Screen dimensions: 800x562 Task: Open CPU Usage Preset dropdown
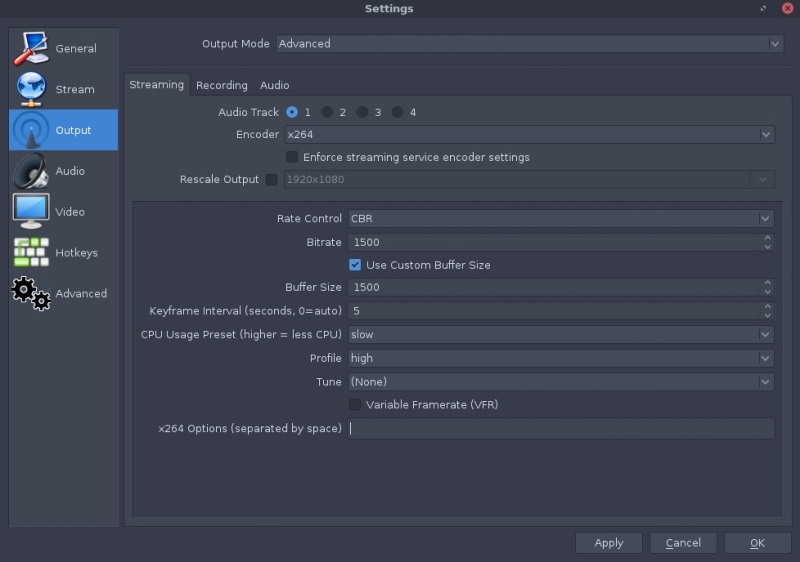[x=560, y=335]
